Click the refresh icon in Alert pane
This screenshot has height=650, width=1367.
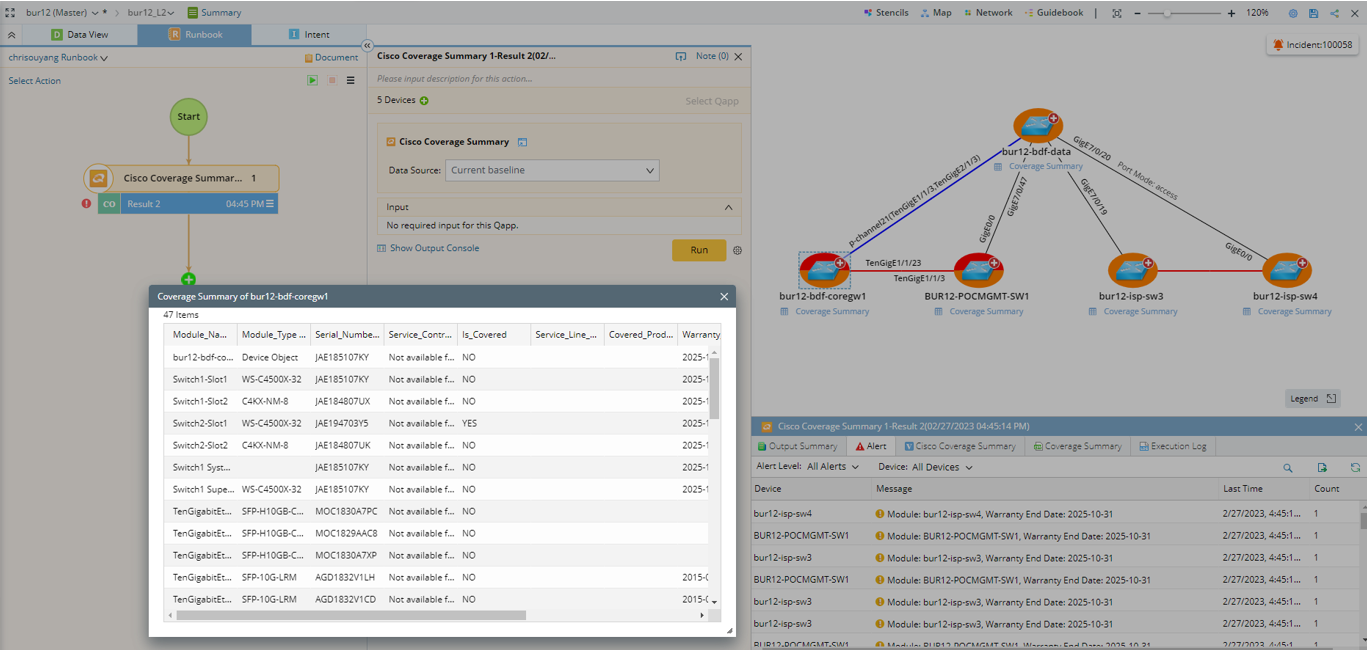coord(1355,467)
